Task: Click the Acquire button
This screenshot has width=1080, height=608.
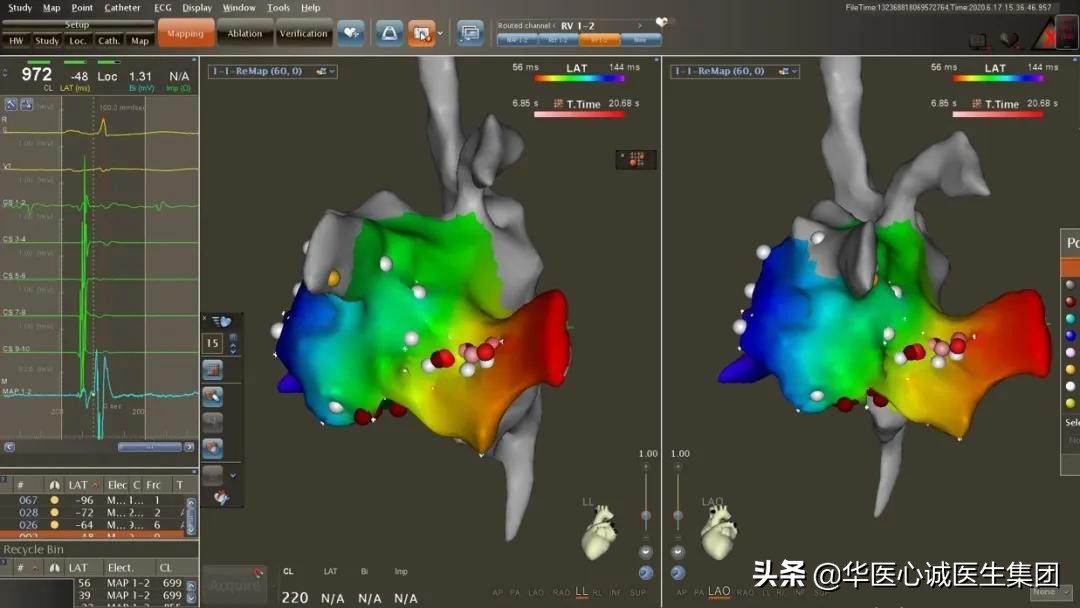Action: click(x=235, y=585)
